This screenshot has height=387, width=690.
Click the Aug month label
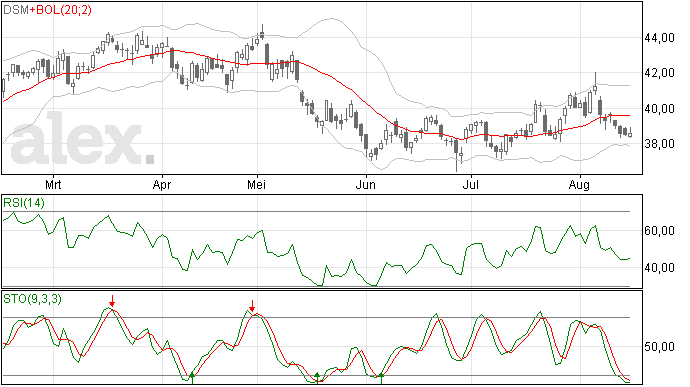579,185
